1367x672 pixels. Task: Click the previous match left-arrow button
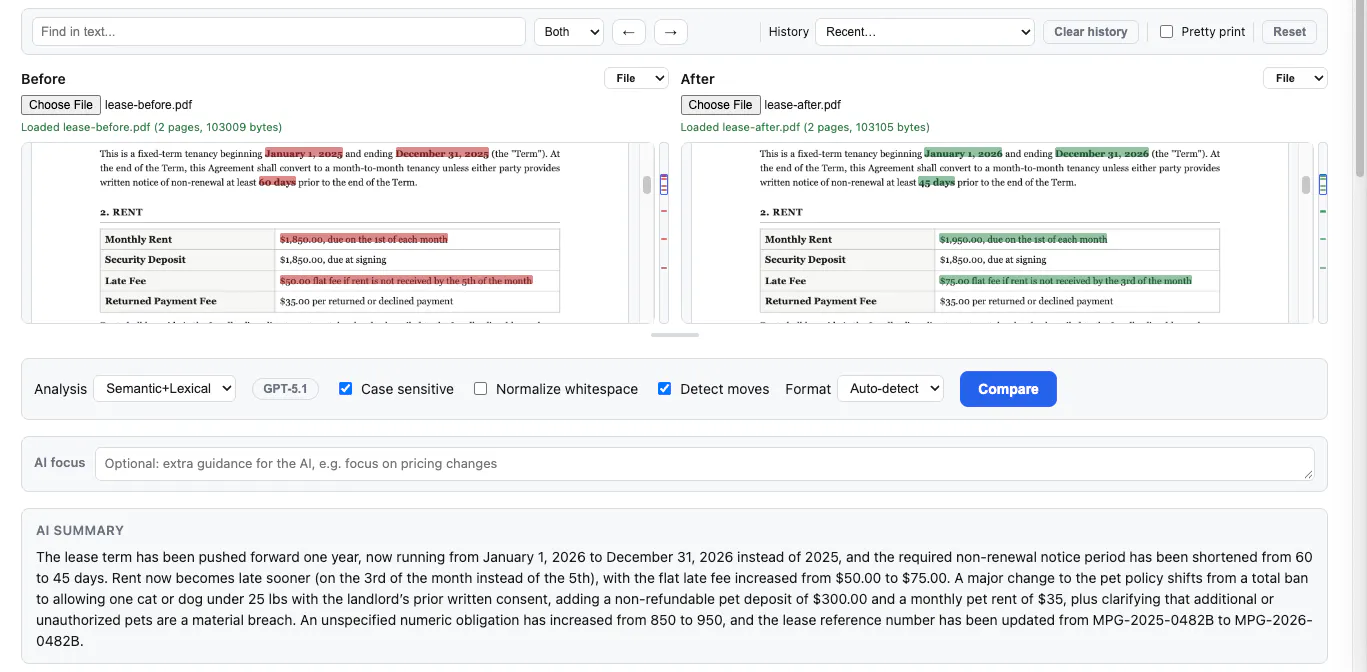(x=628, y=32)
